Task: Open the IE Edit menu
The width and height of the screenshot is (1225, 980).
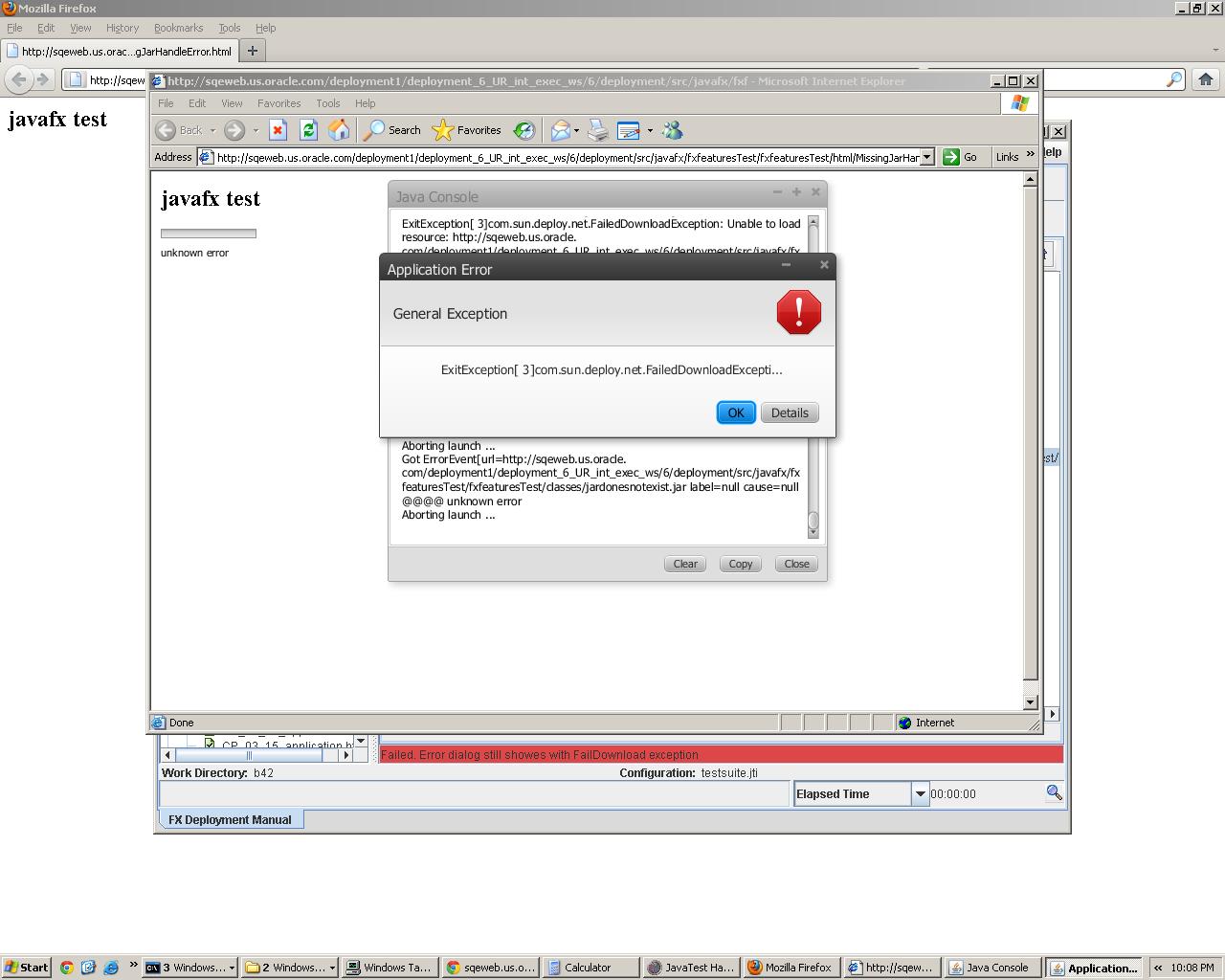Action: [x=197, y=103]
